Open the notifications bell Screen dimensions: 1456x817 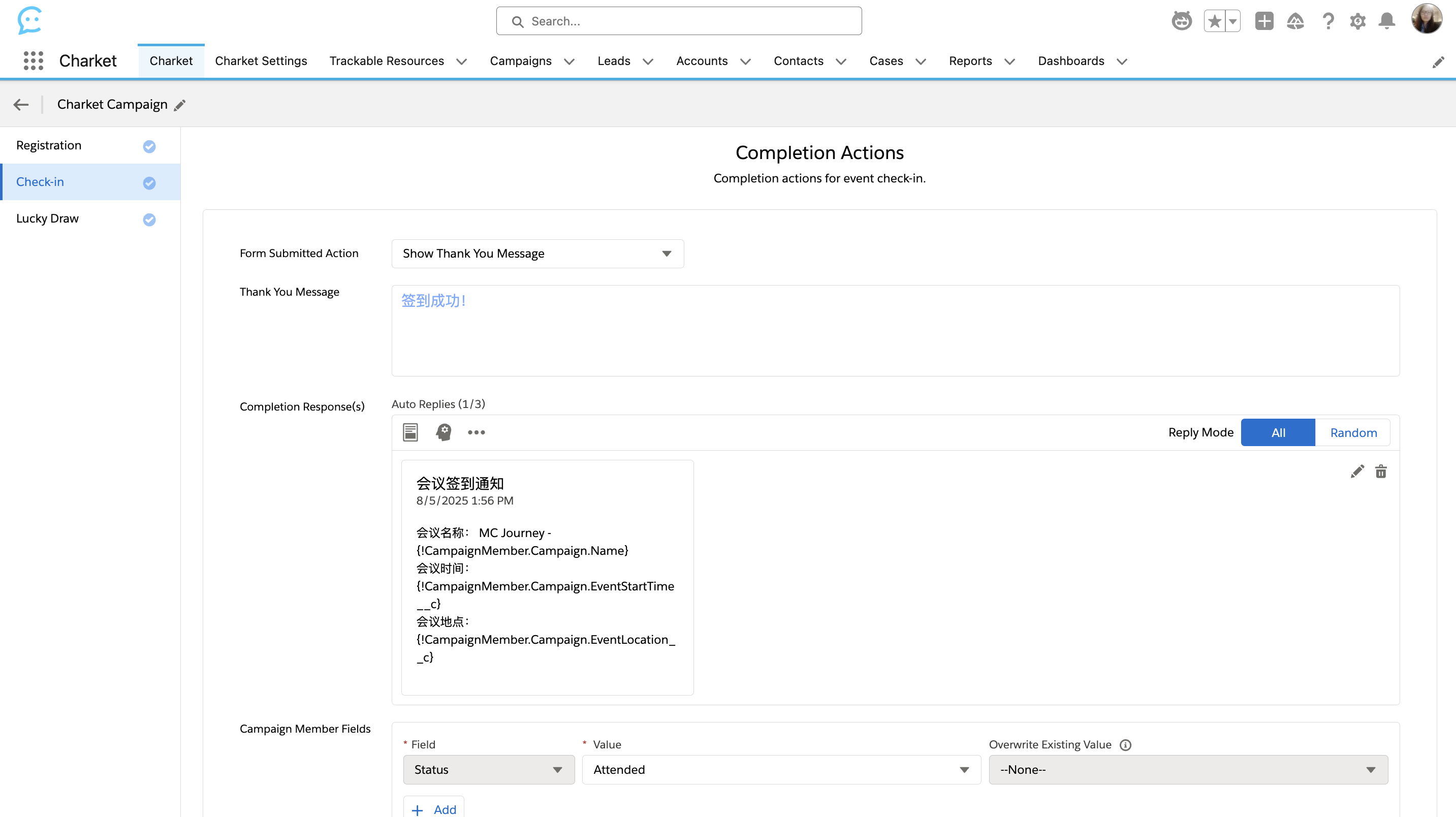point(1387,21)
